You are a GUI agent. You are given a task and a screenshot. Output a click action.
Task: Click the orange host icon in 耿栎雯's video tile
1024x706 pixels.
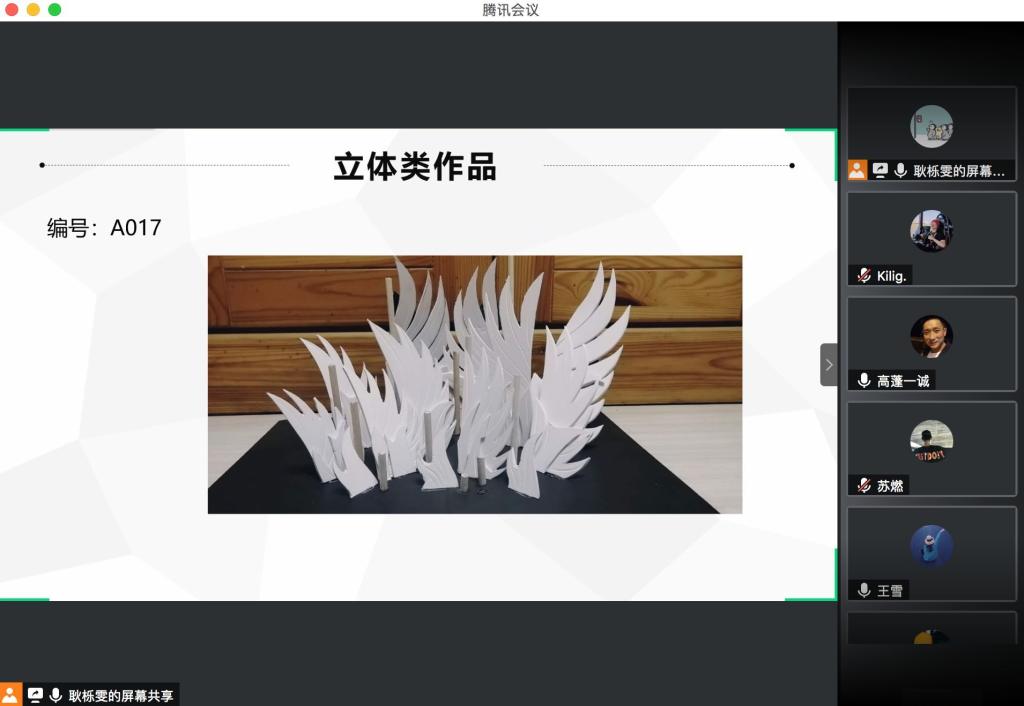pyautogui.click(x=857, y=170)
